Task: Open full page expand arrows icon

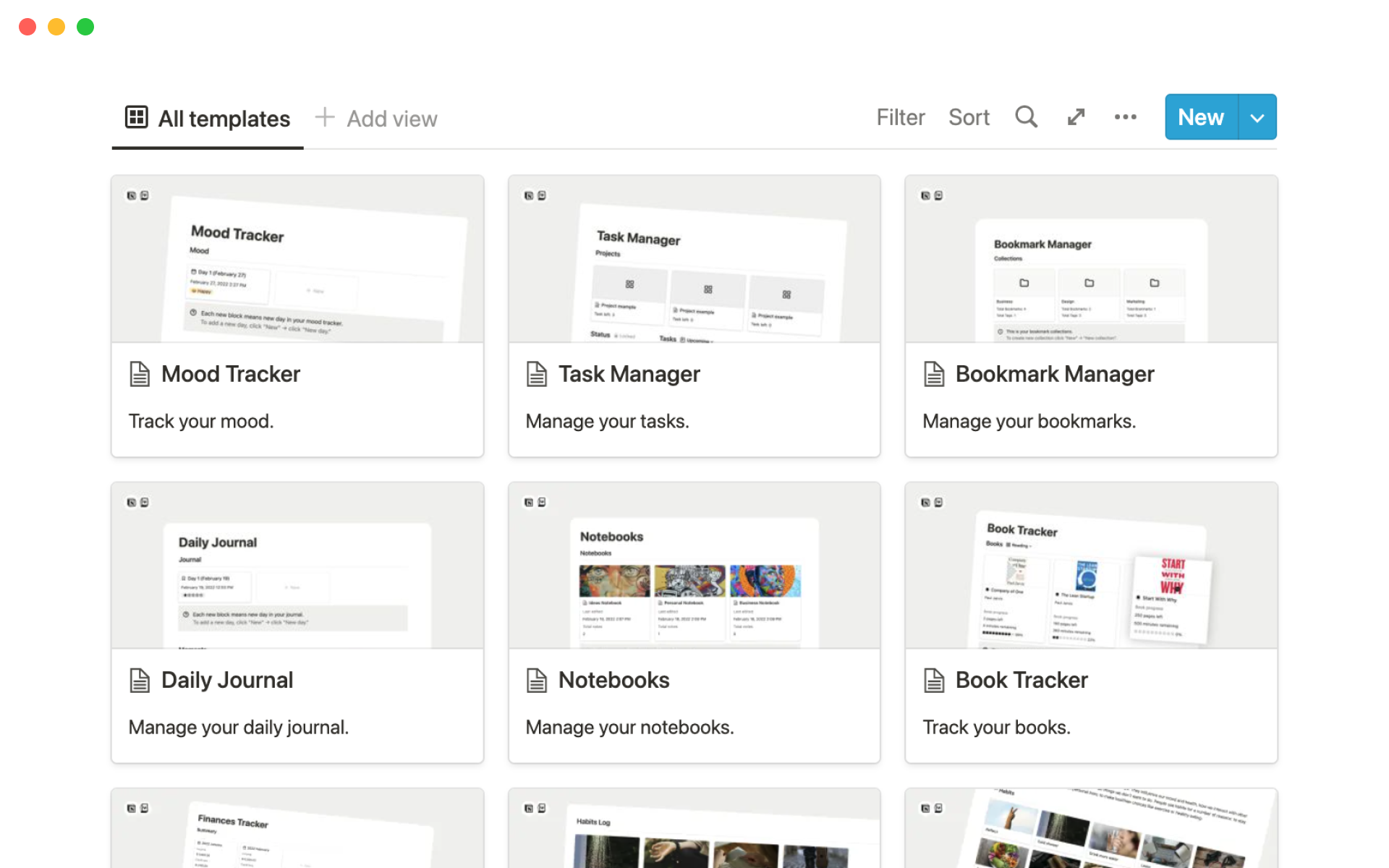Action: coord(1076,117)
